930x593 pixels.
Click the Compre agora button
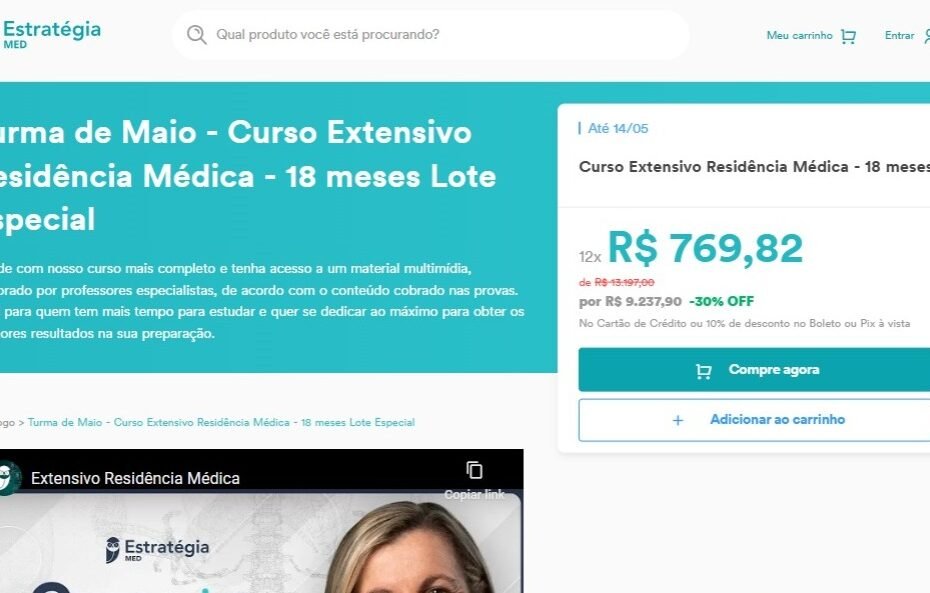pos(754,369)
